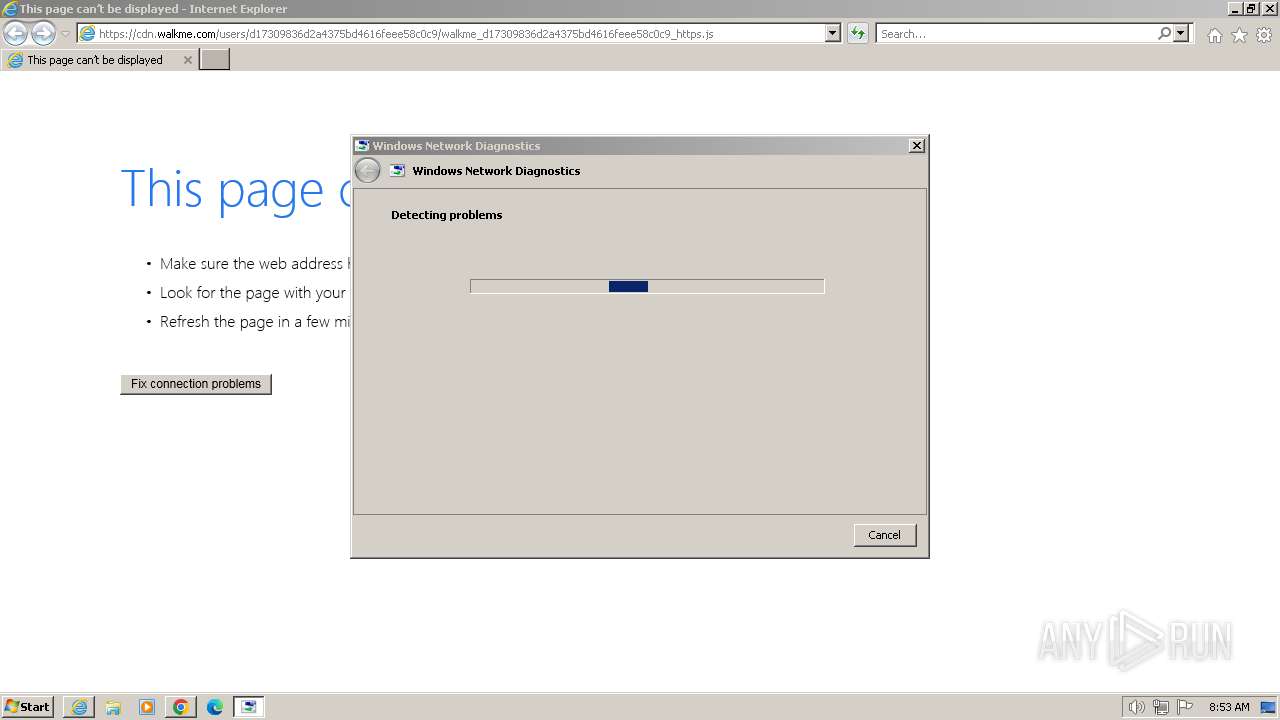The height and width of the screenshot is (720, 1280).
Task: Click 'Detecting problems' text
Action: [x=446, y=215]
